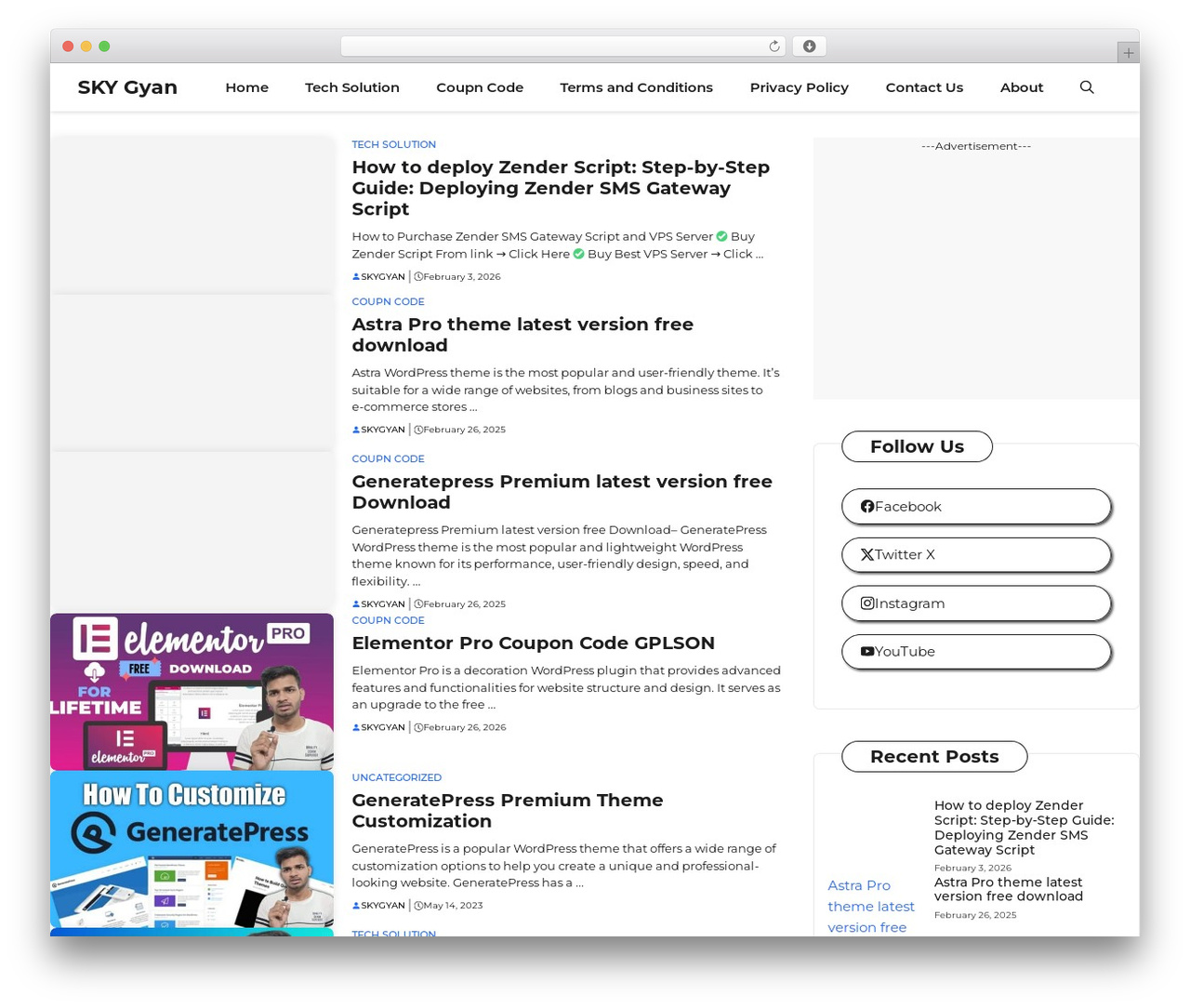Open the Tech Solution menu item
This screenshot has height=1008, width=1190.
352,87
